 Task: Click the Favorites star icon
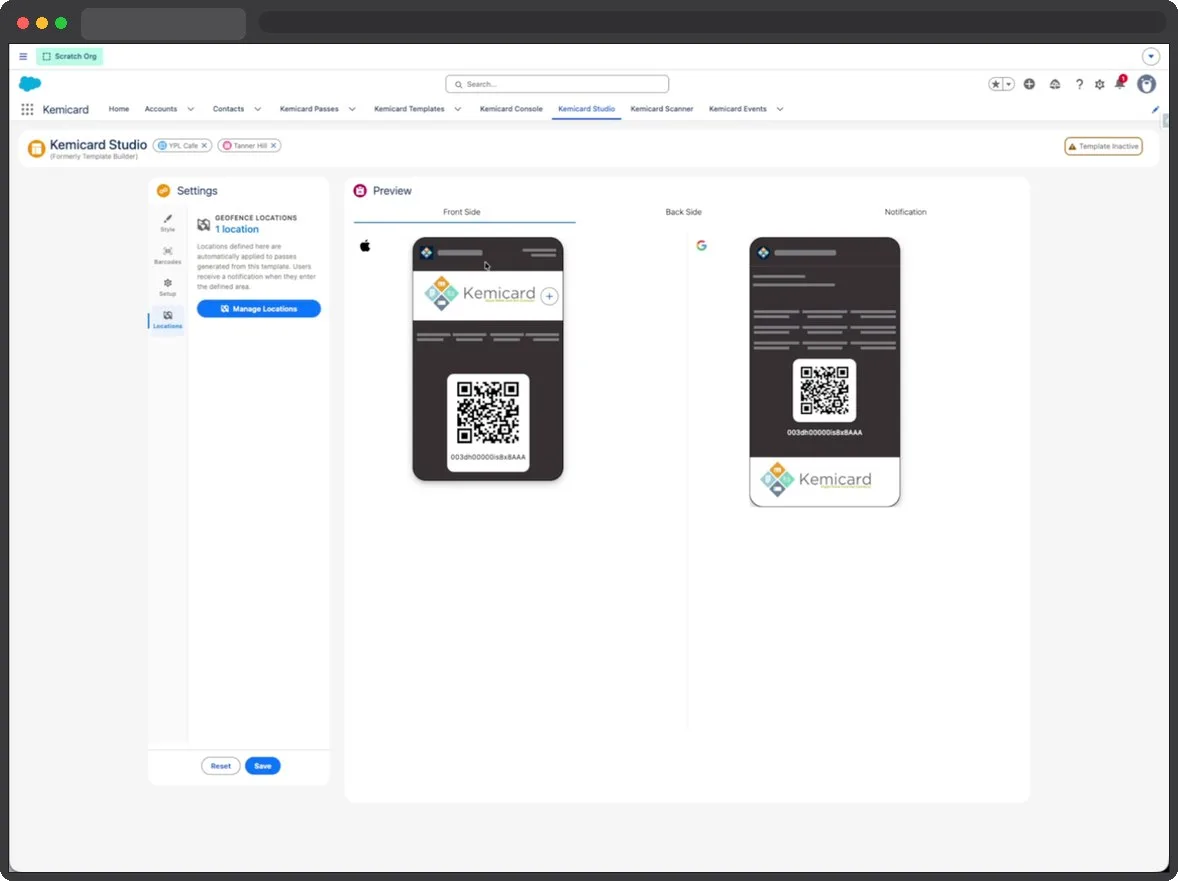coord(995,84)
